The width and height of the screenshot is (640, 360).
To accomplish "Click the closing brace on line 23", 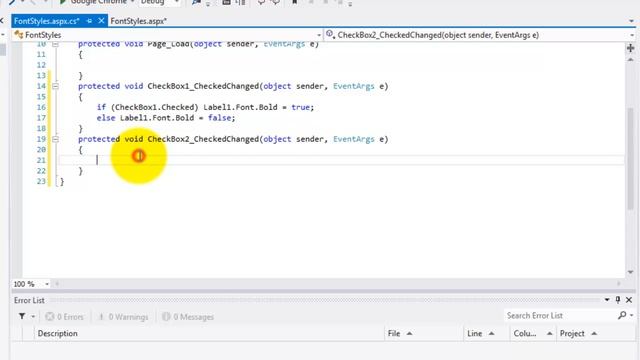I will coord(62,181).
